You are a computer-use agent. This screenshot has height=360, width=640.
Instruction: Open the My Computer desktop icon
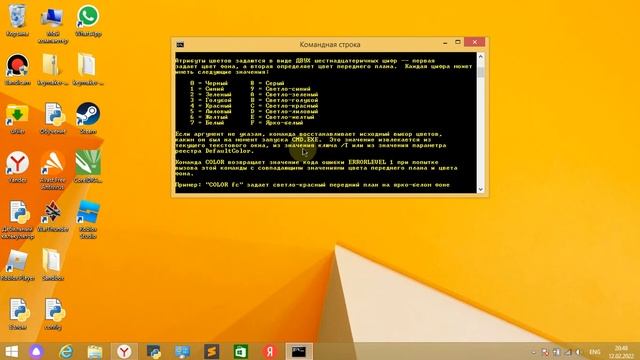click(x=52, y=24)
